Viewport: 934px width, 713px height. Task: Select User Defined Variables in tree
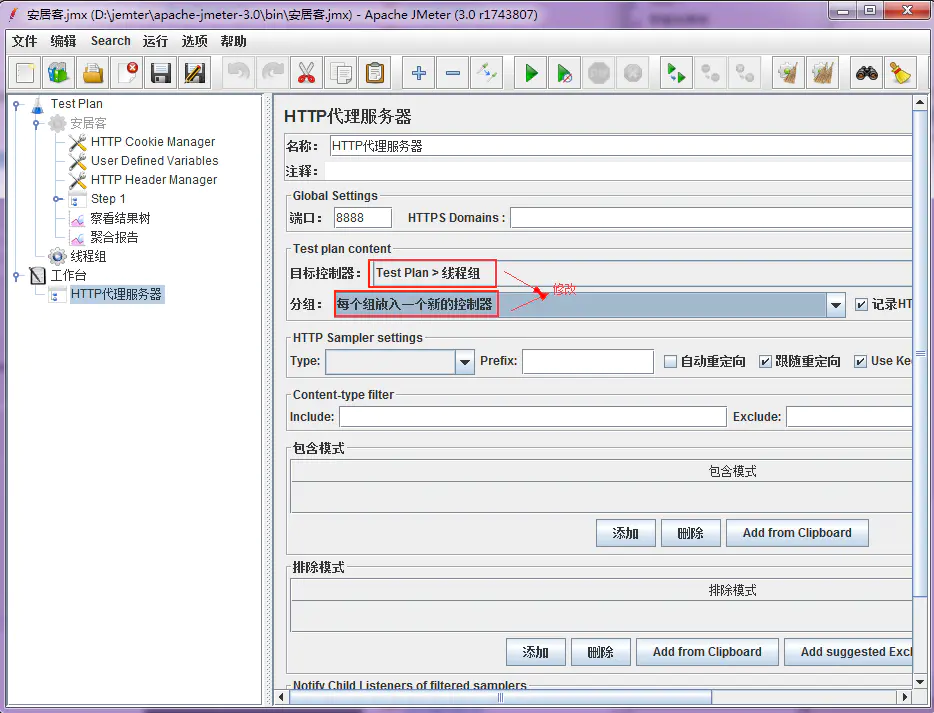click(x=154, y=161)
